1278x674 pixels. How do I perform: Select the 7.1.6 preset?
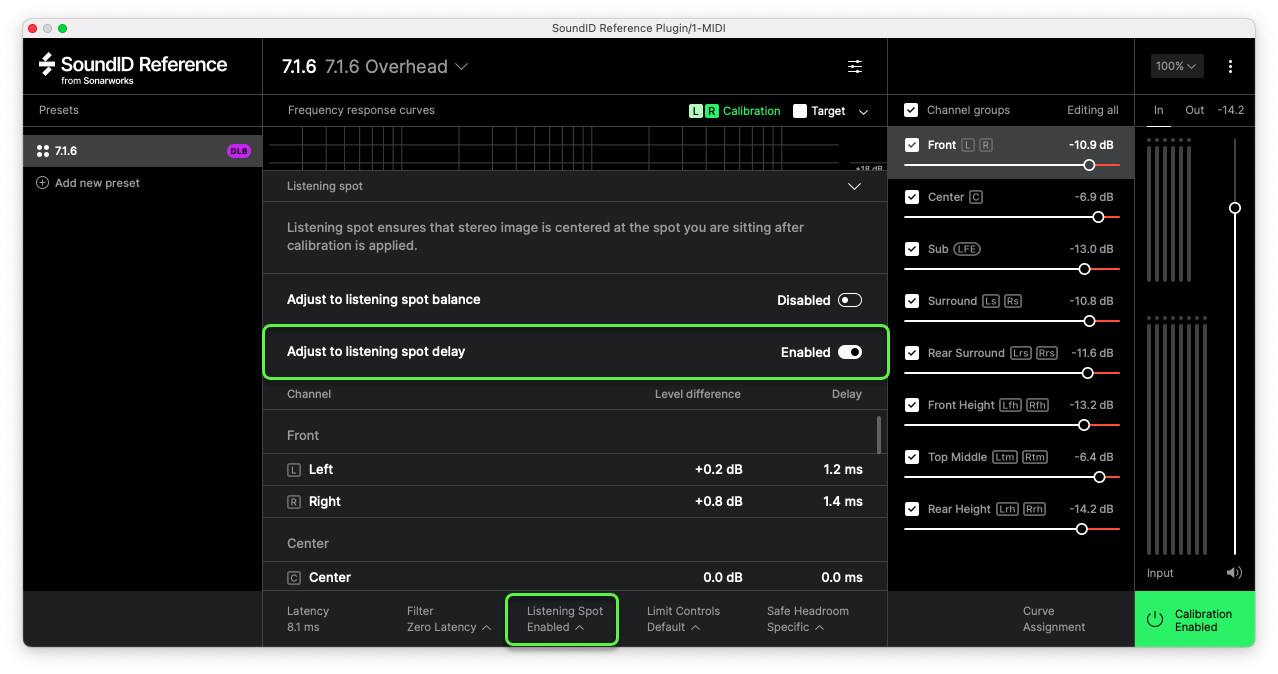tap(142, 151)
